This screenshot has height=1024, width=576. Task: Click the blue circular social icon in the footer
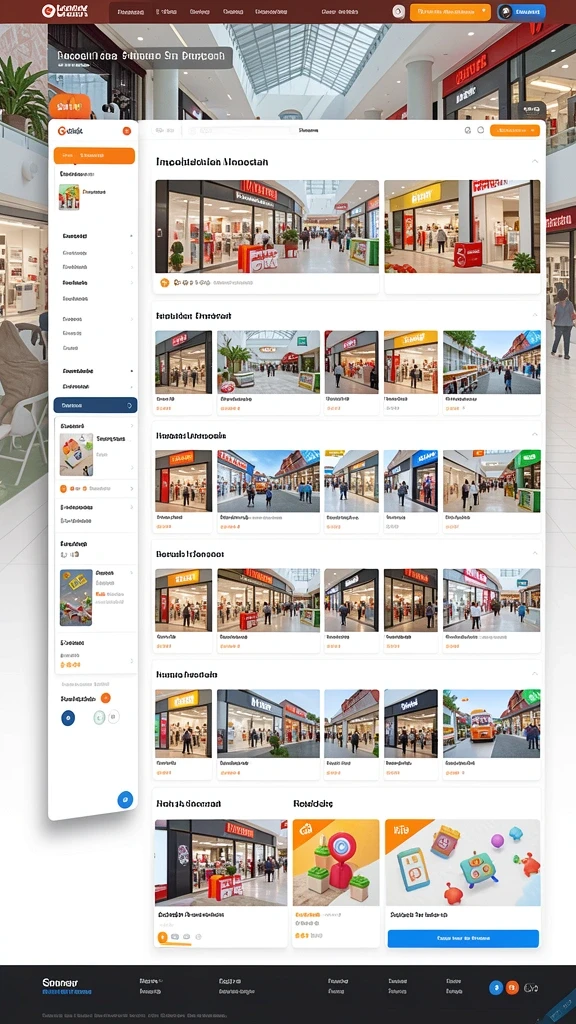[x=496, y=987]
